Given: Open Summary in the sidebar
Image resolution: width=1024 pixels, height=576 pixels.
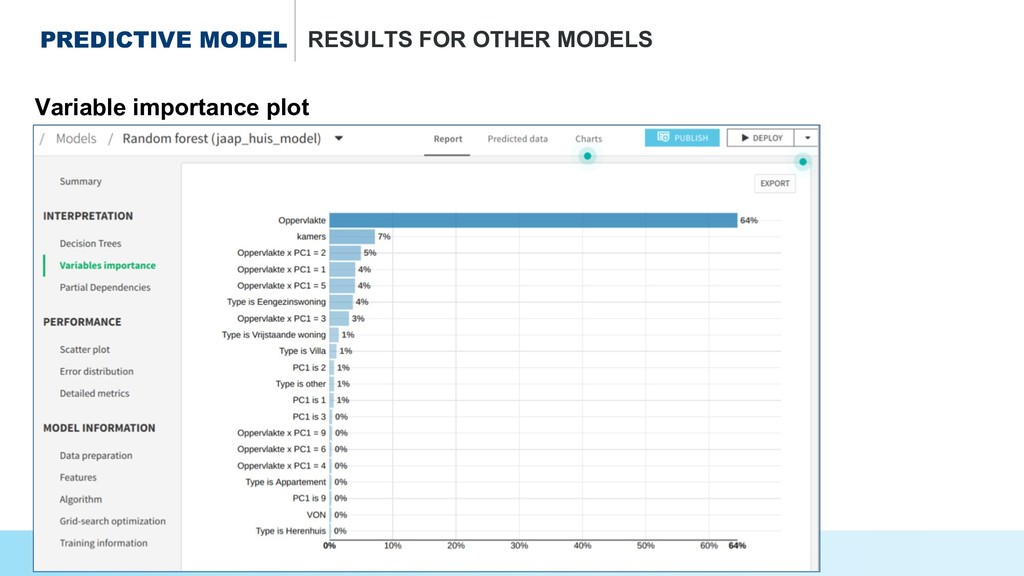Looking at the screenshot, I should click(x=80, y=181).
